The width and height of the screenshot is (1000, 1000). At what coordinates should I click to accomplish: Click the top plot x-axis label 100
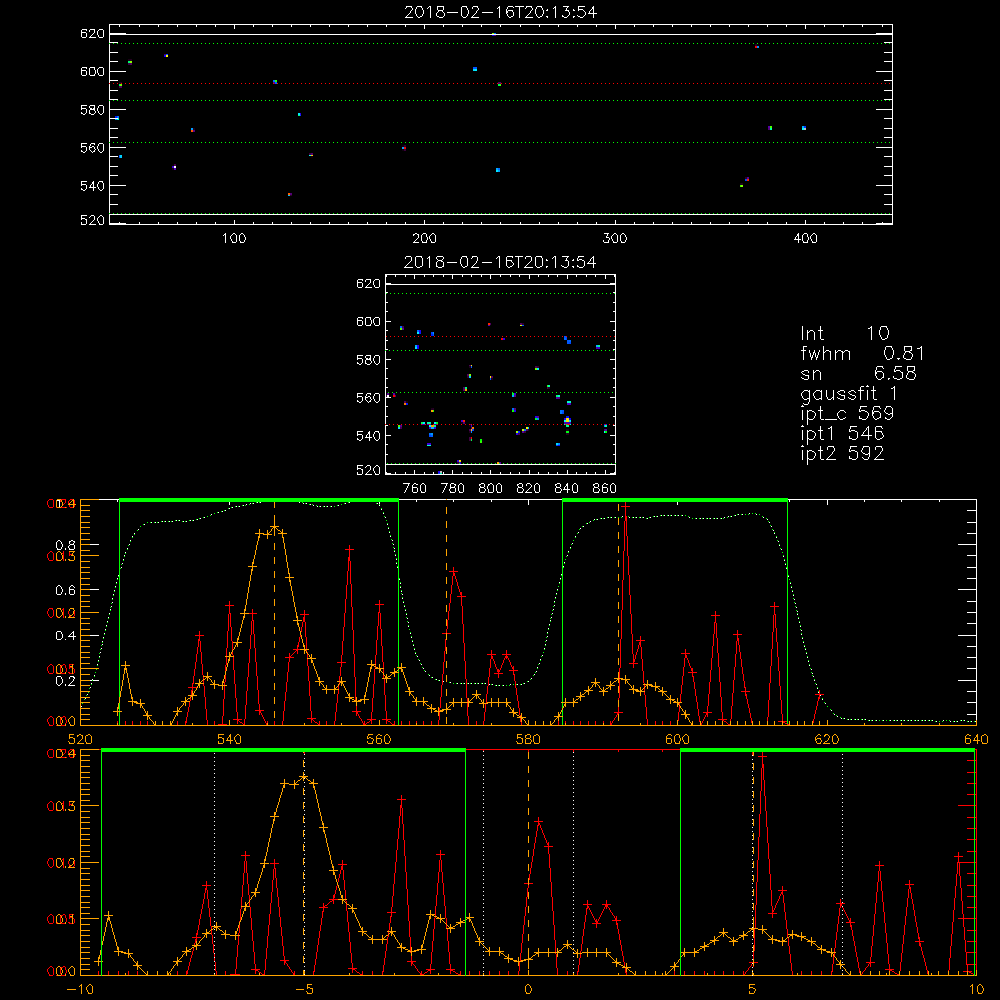point(234,239)
